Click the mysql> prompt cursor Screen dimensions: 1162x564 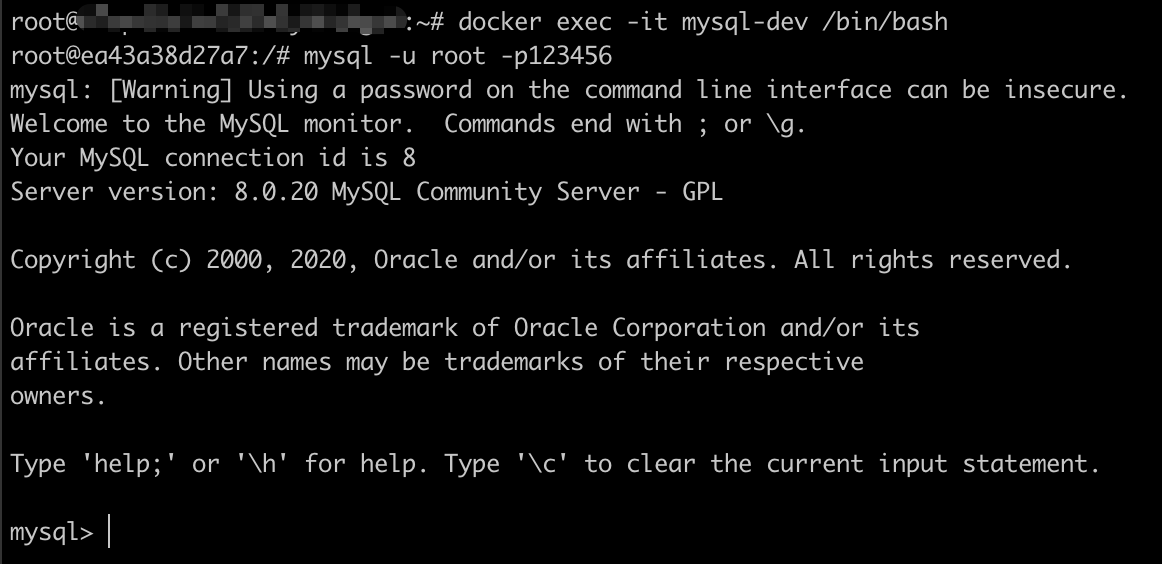coord(109,532)
